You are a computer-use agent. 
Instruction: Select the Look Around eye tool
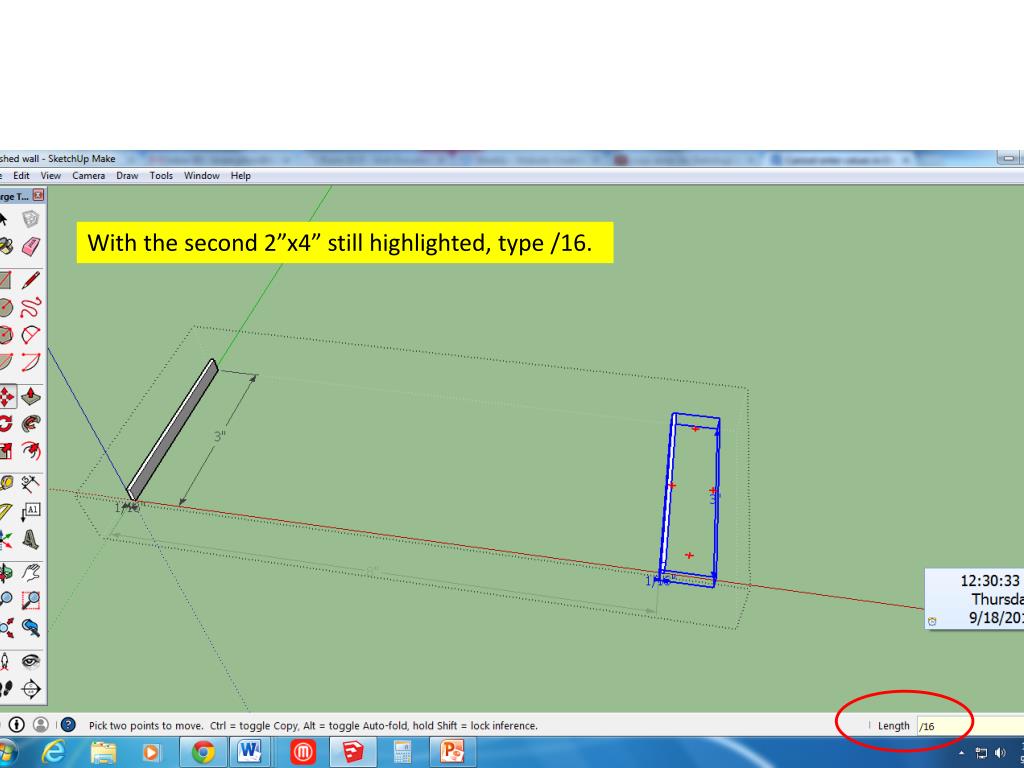click(30, 662)
